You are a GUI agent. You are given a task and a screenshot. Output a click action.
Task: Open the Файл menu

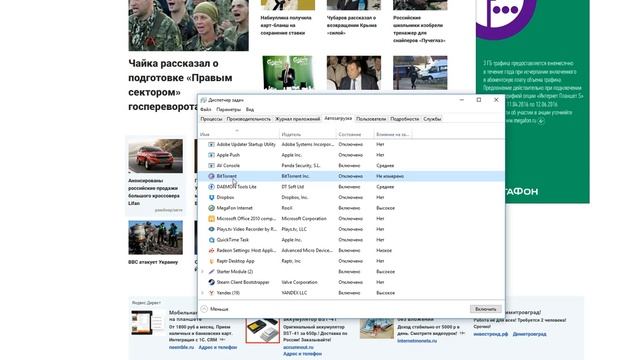click(x=206, y=109)
